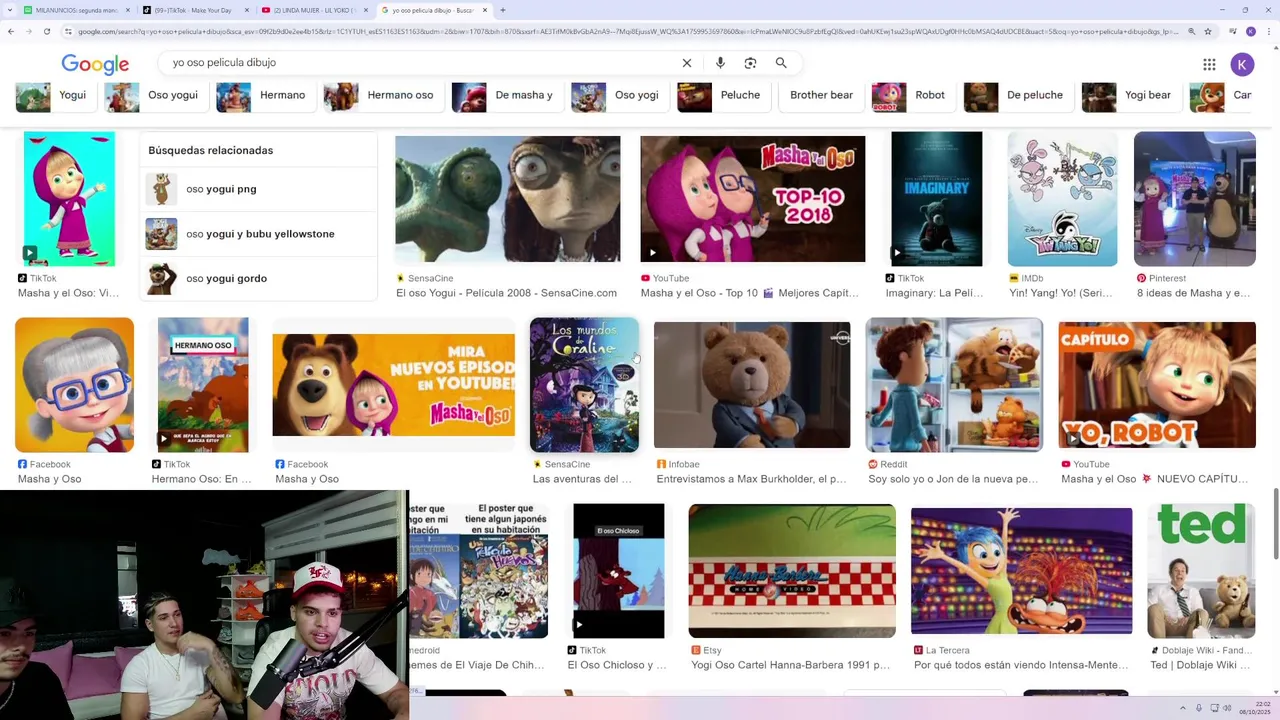Go to the Google logo homepage

click(x=95, y=64)
